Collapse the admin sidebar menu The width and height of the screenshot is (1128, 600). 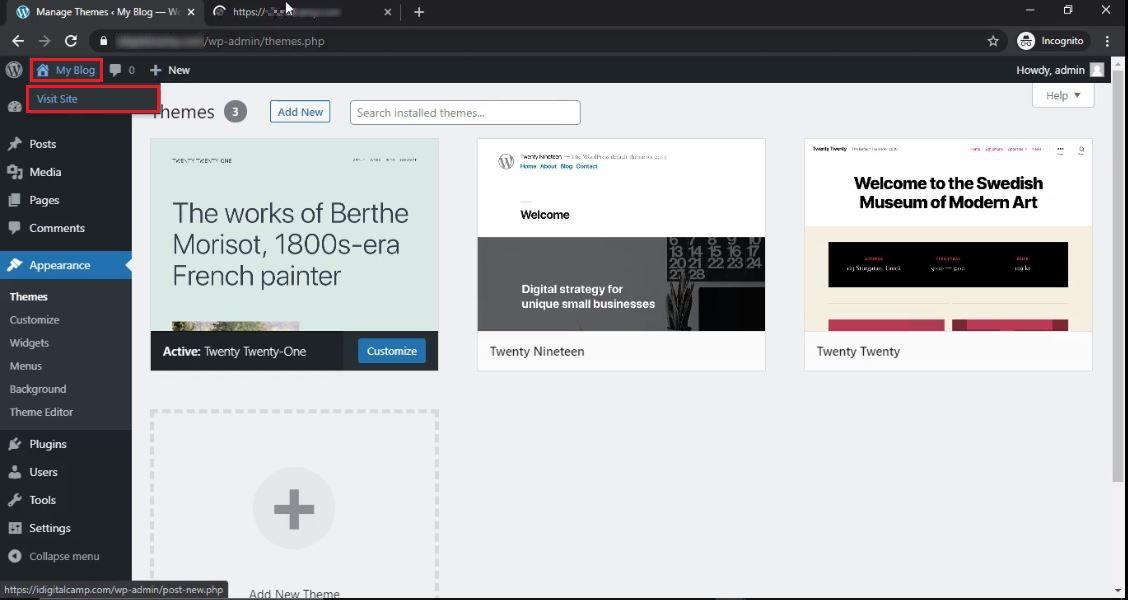[54, 556]
